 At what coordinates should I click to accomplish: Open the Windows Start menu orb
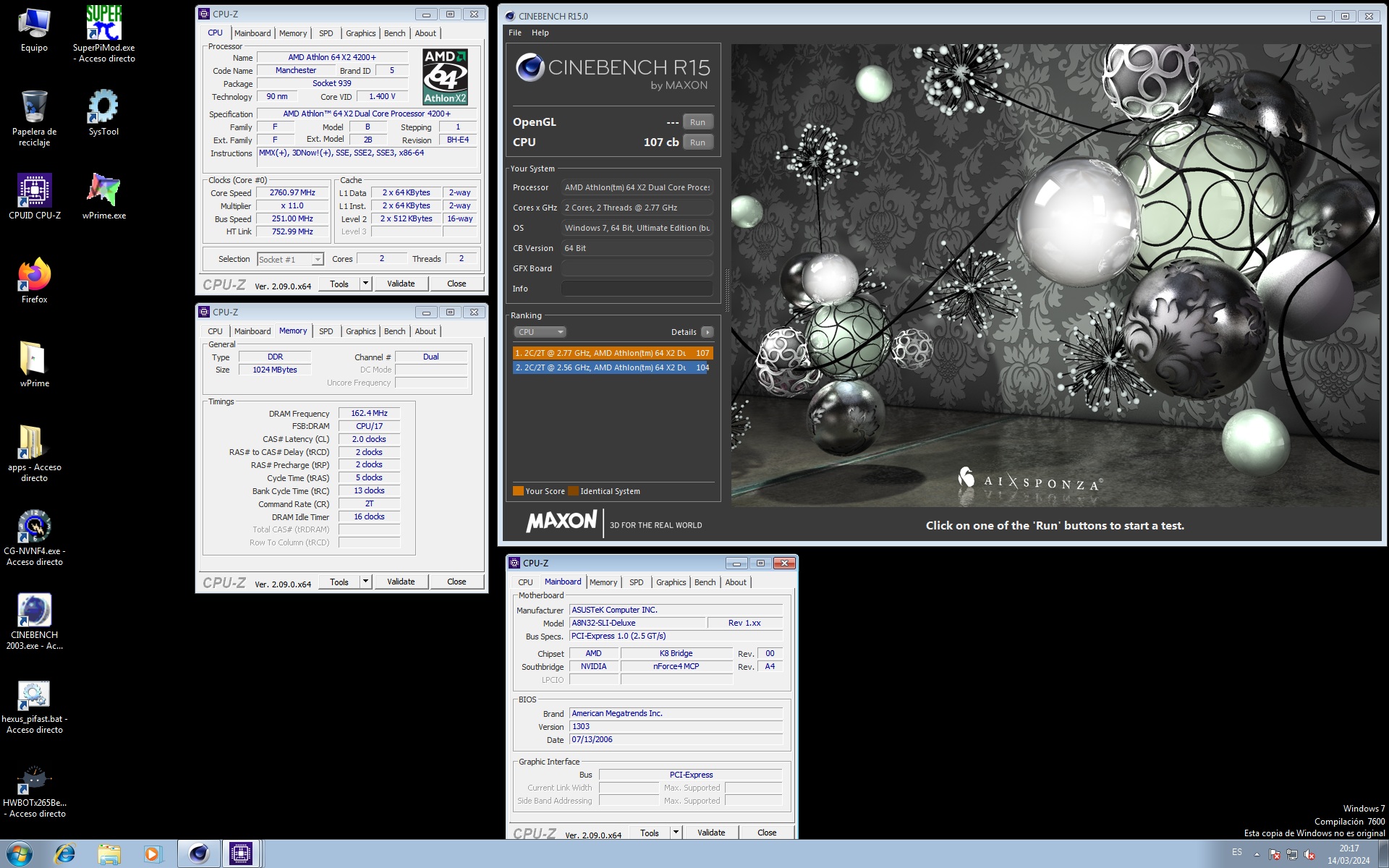[x=19, y=854]
